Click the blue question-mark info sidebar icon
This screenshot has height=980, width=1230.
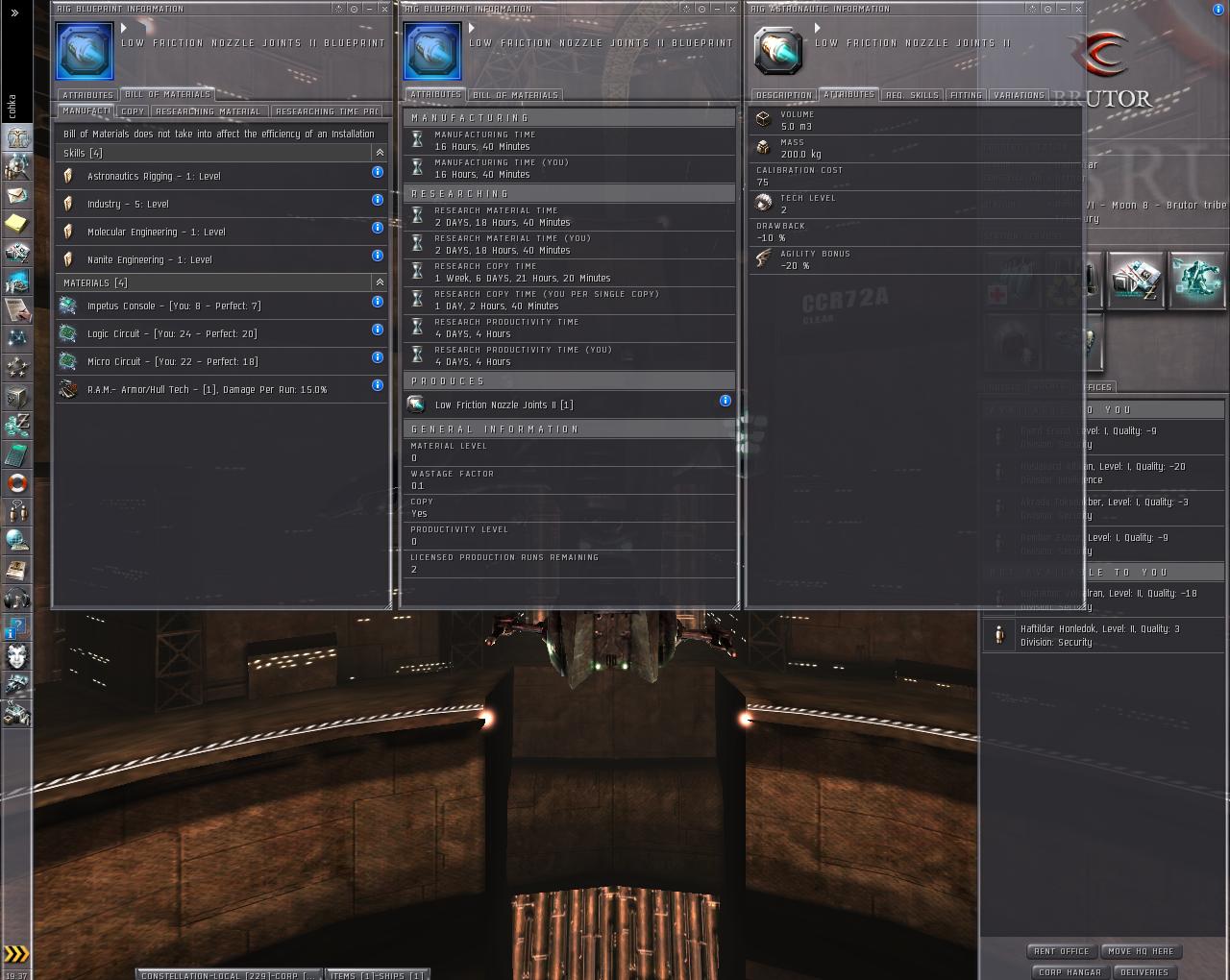(x=17, y=627)
